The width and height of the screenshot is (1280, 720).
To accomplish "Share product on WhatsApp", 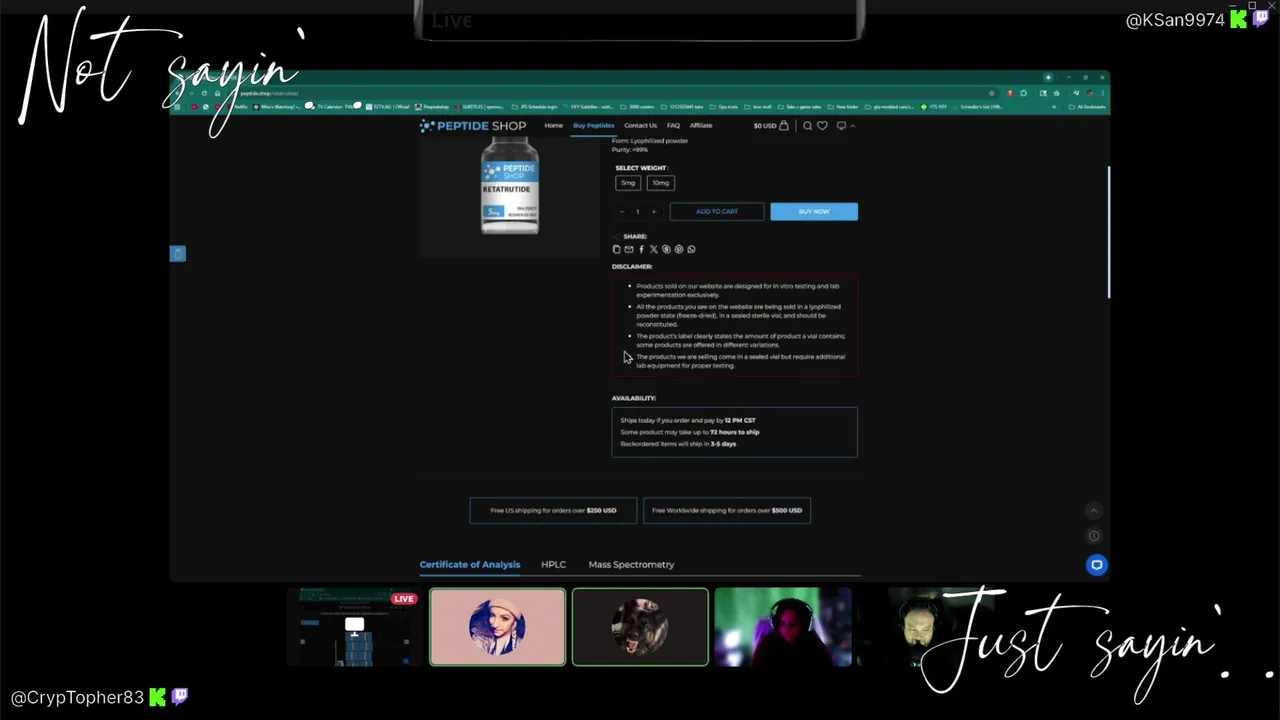I will [x=691, y=249].
